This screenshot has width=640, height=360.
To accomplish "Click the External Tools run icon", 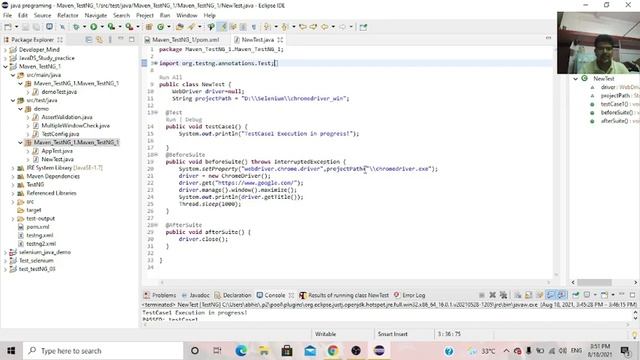I will click(x=129, y=27).
